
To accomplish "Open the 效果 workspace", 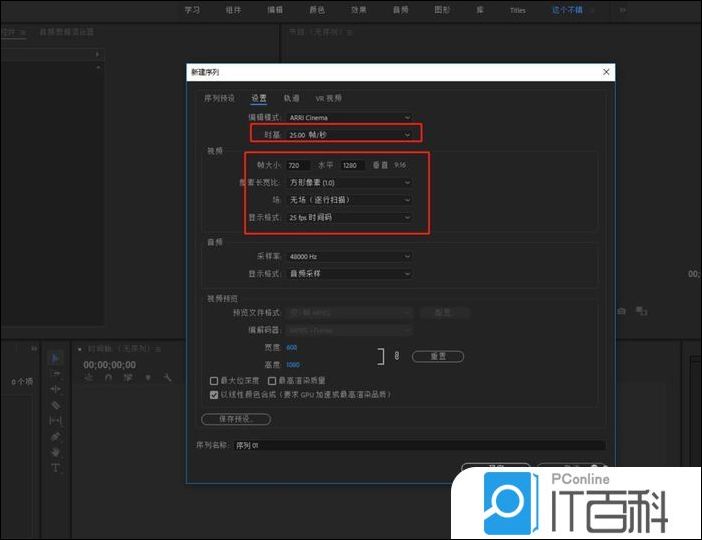I will pyautogui.click(x=359, y=10).
